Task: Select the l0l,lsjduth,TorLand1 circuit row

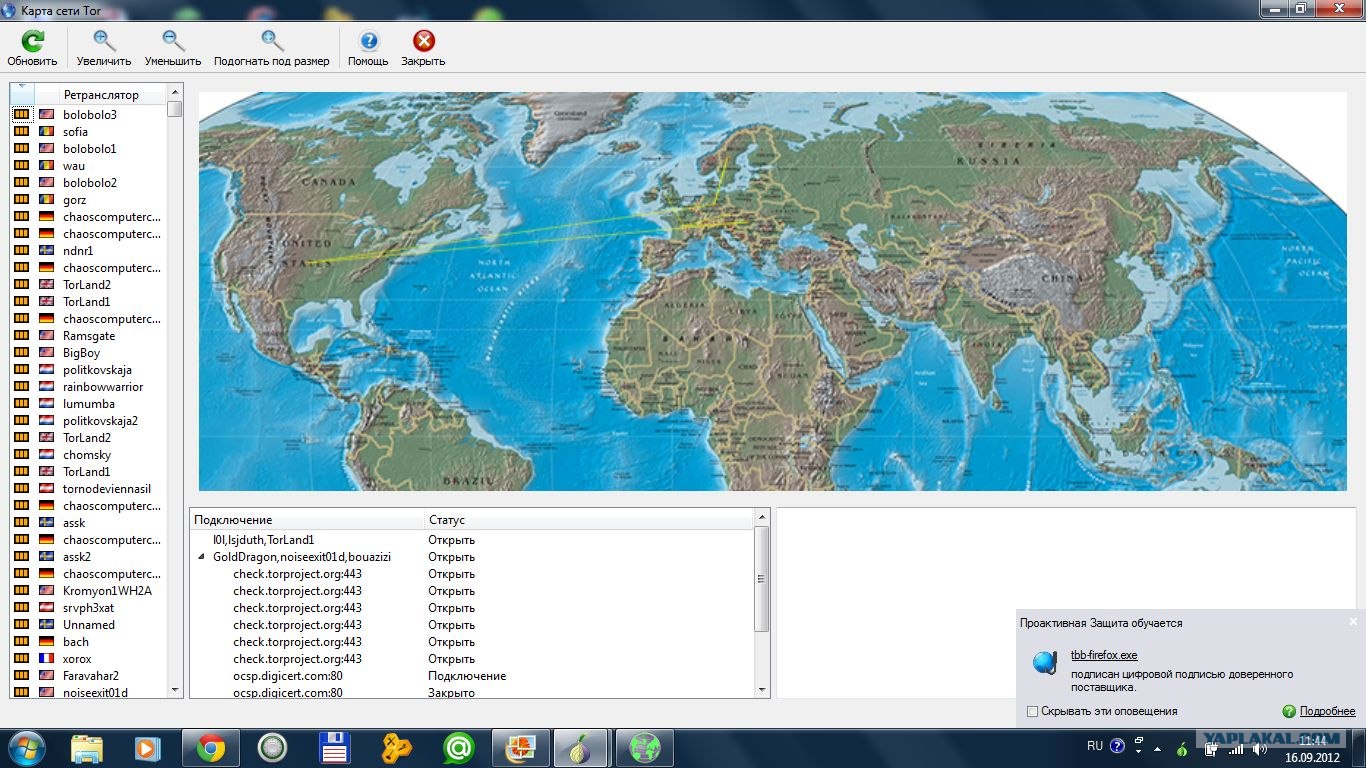Action: coord(472,540)
